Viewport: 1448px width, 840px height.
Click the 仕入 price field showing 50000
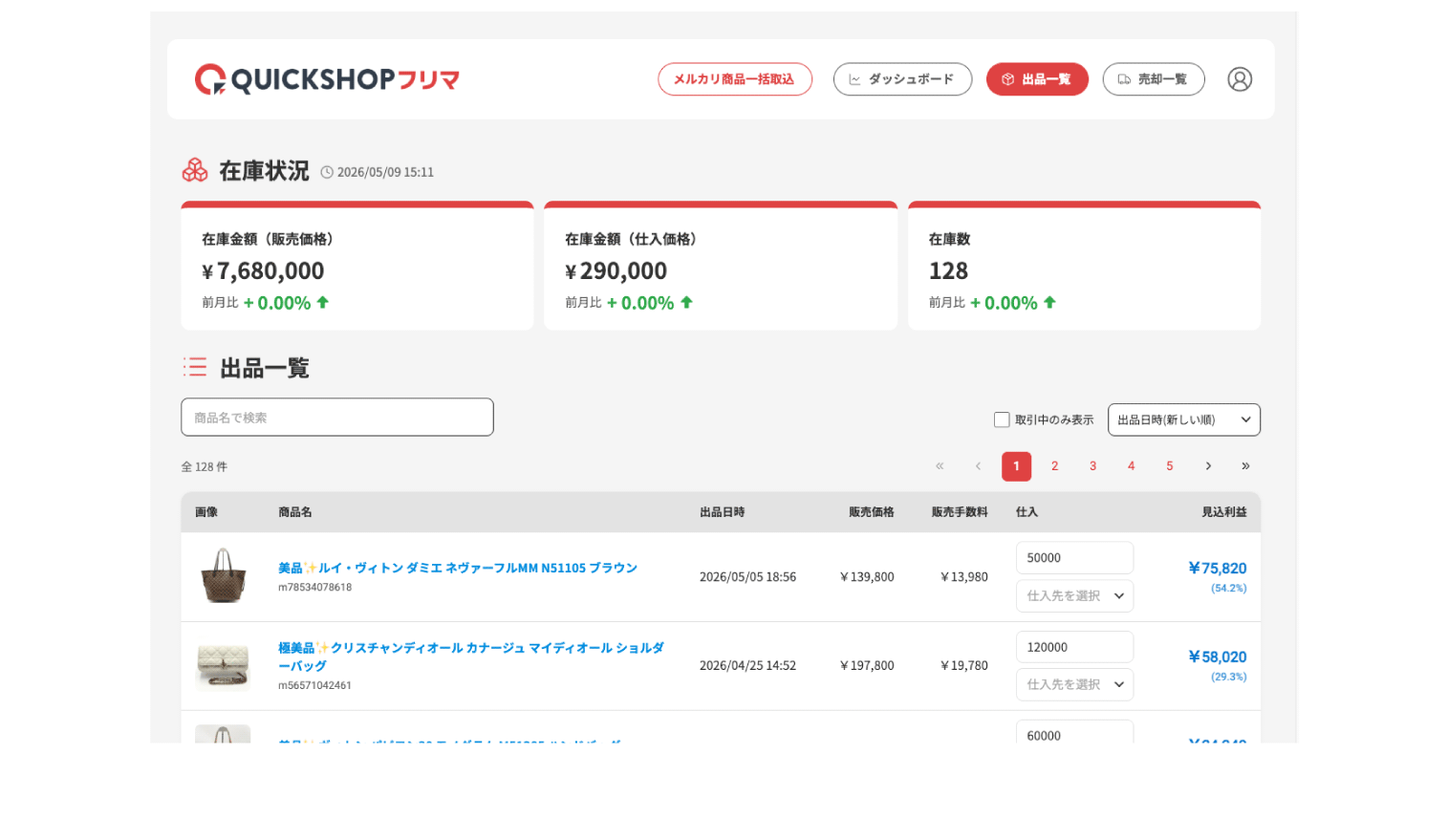tap(1074, 558)
